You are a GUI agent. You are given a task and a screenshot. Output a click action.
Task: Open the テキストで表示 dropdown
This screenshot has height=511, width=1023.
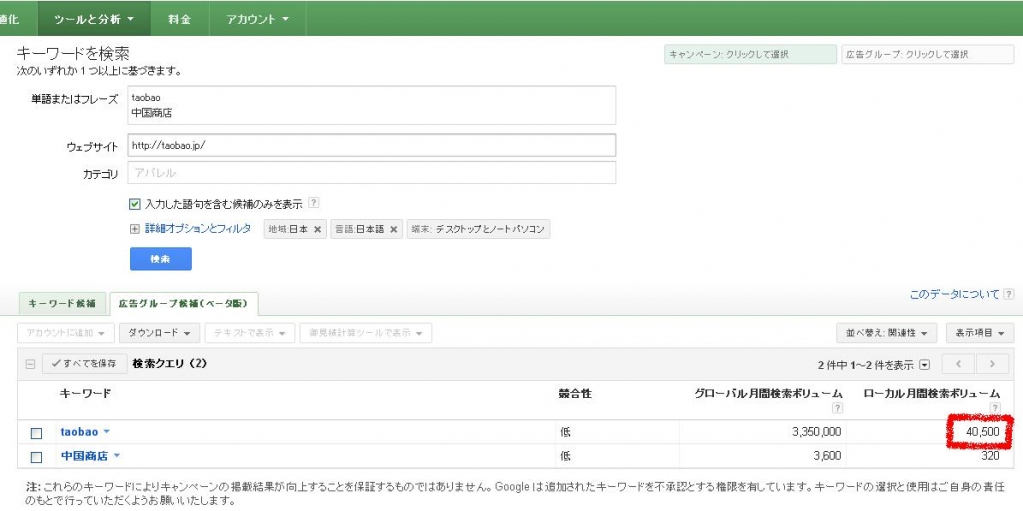point(250,333)
